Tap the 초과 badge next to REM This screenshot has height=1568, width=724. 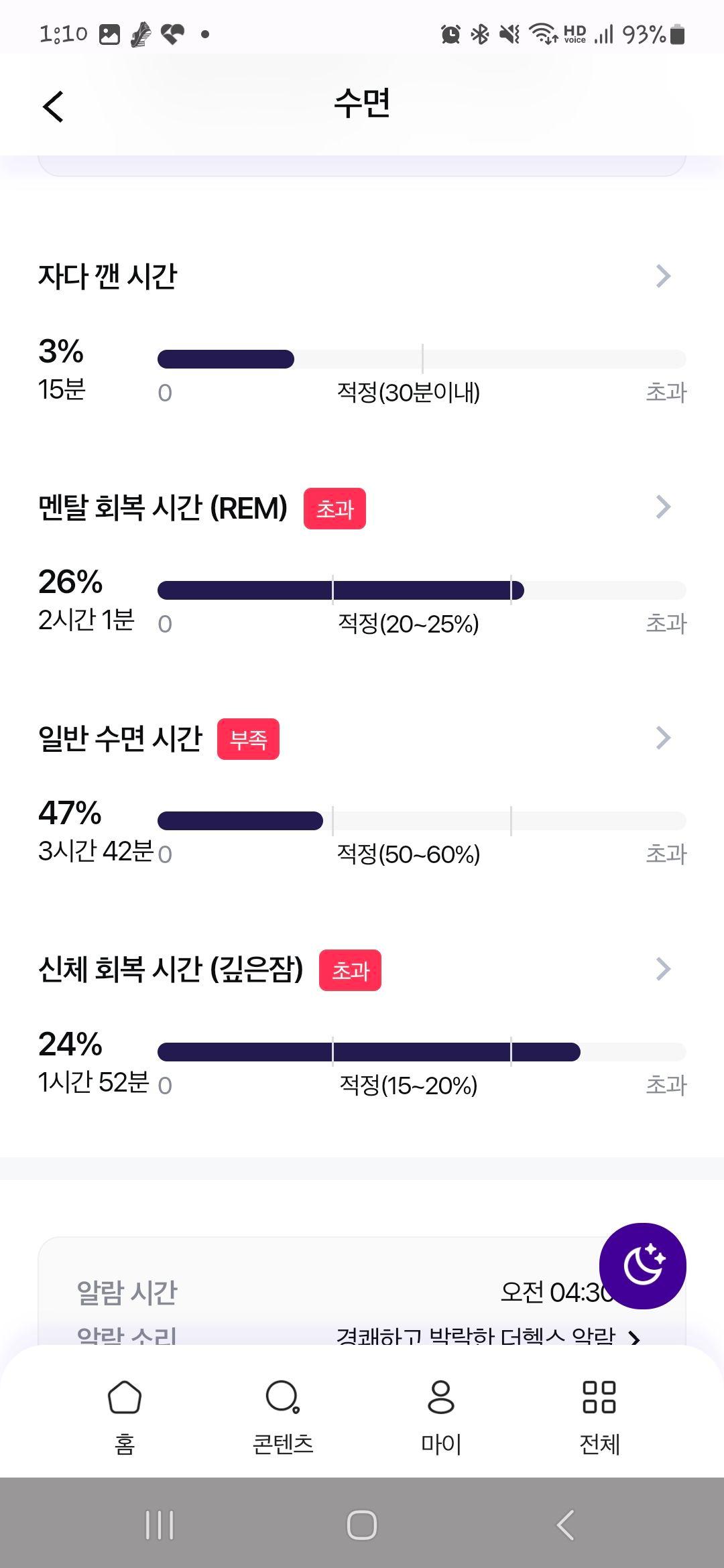335,509
